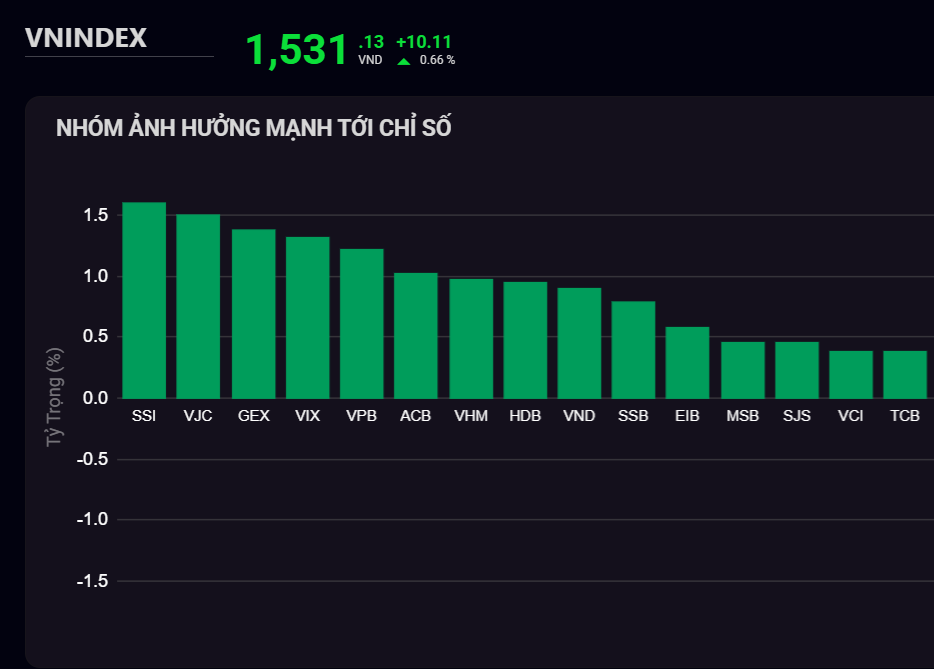Click the VJC ticker label
934x669 pixels.
[198, 416]
